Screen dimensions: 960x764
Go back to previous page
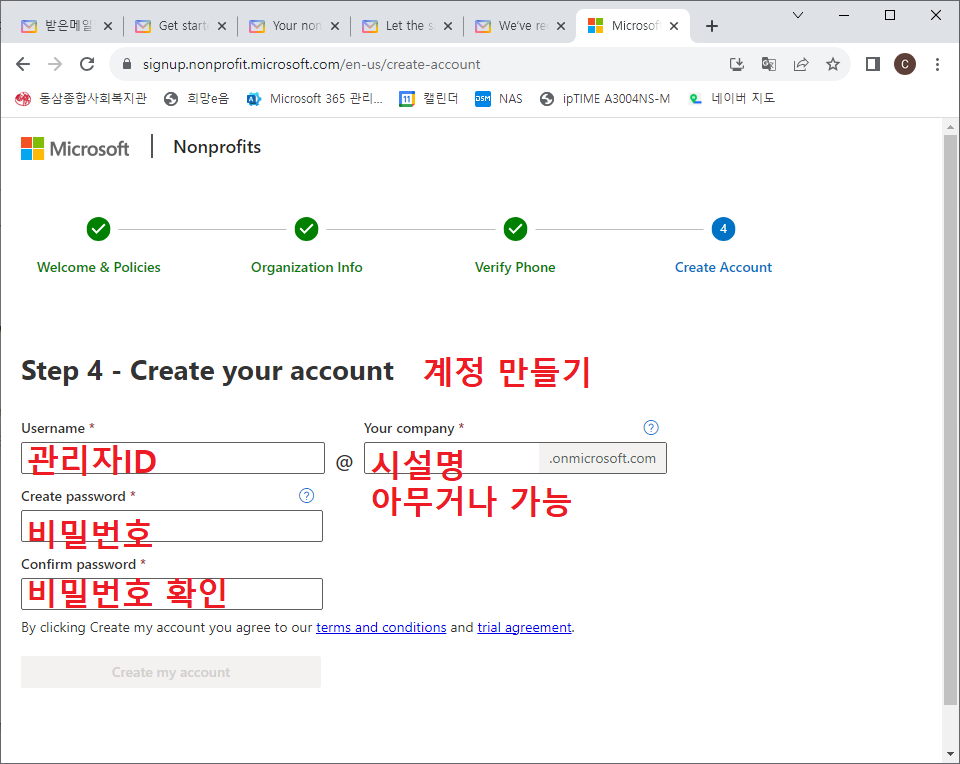point(23,64)
